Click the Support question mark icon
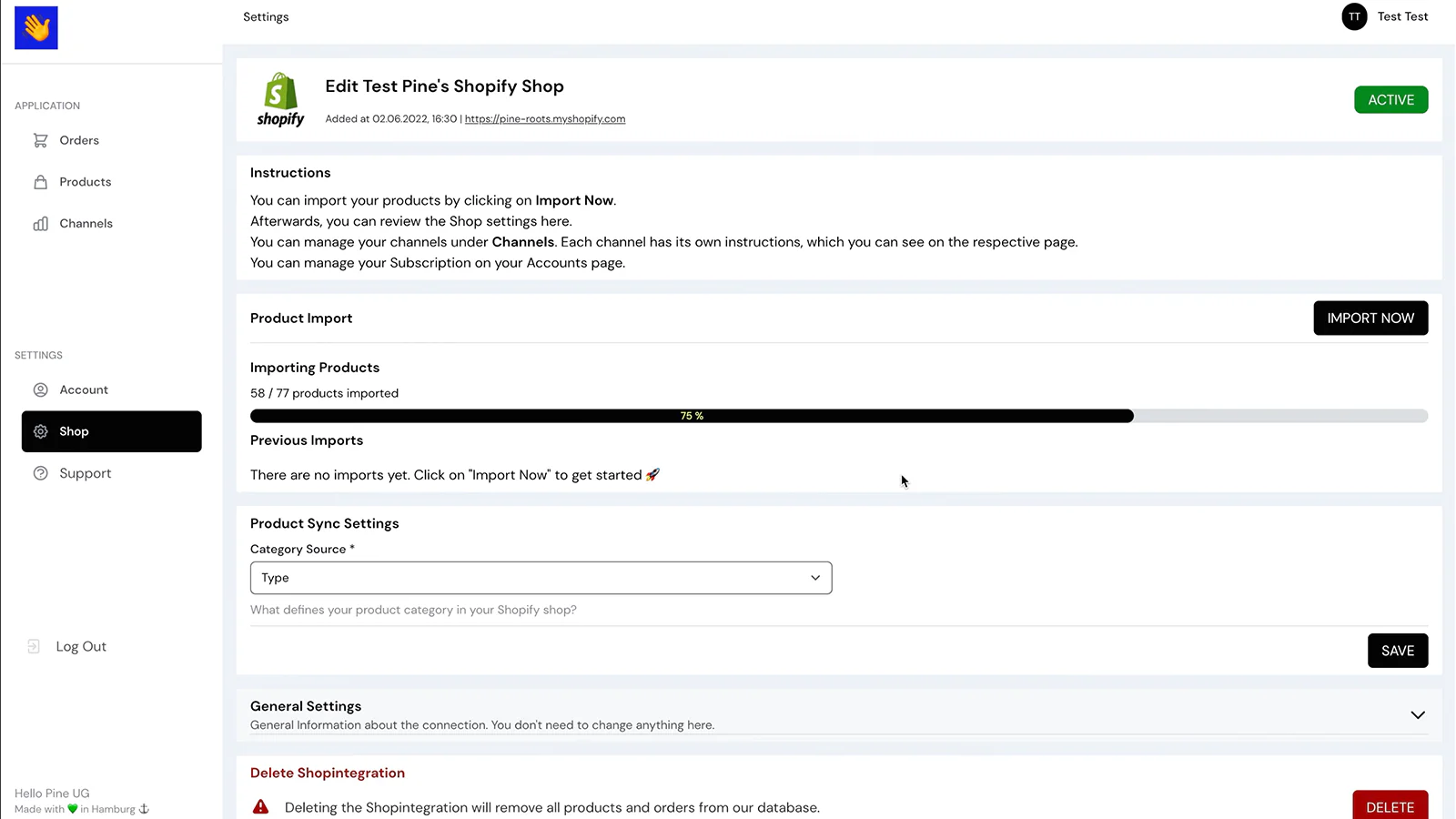The width and height of the screenshot is (1456, 819). pyautogui.click(x=40, y=473)
